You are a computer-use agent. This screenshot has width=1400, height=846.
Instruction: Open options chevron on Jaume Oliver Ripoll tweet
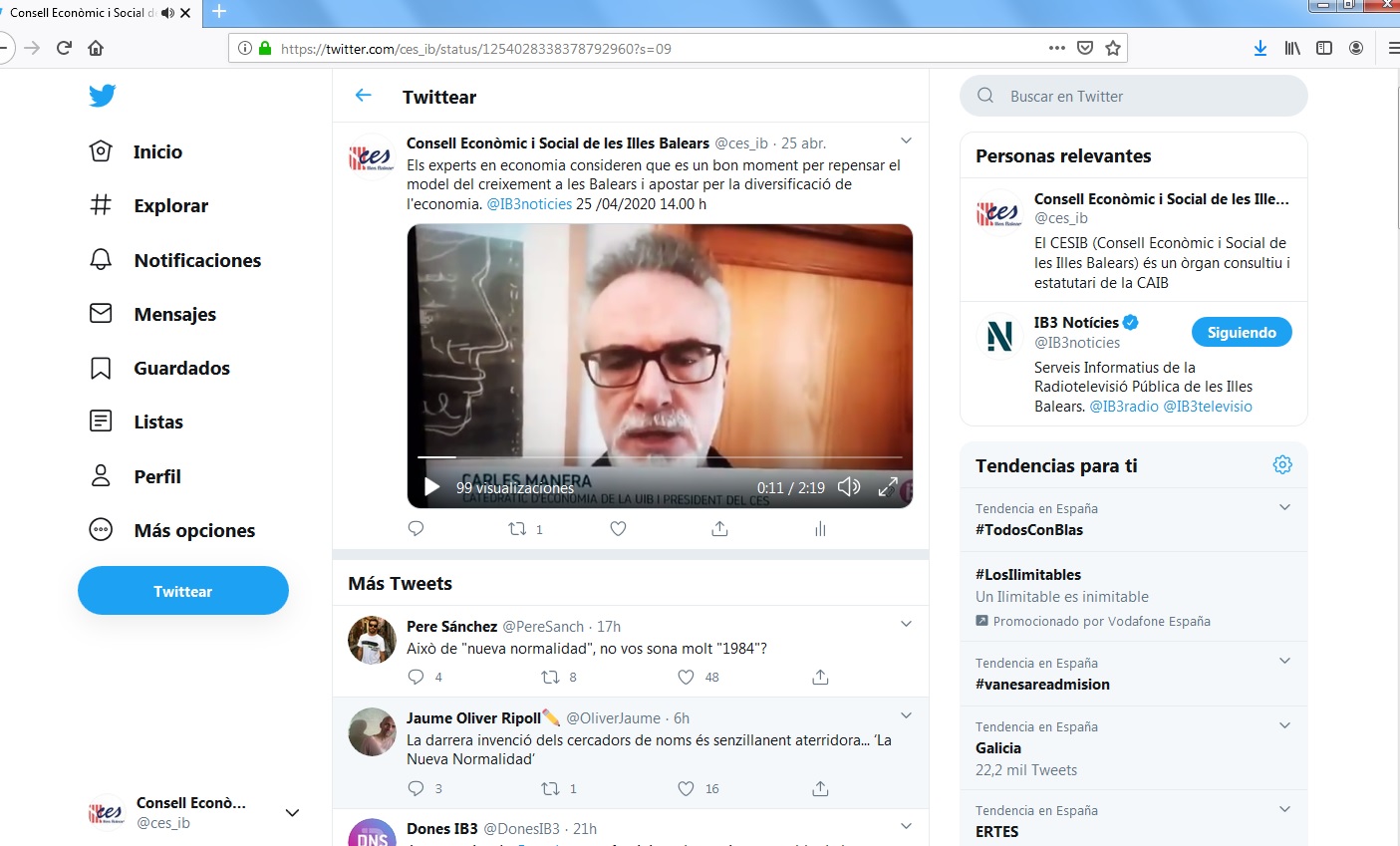[906, 715]
